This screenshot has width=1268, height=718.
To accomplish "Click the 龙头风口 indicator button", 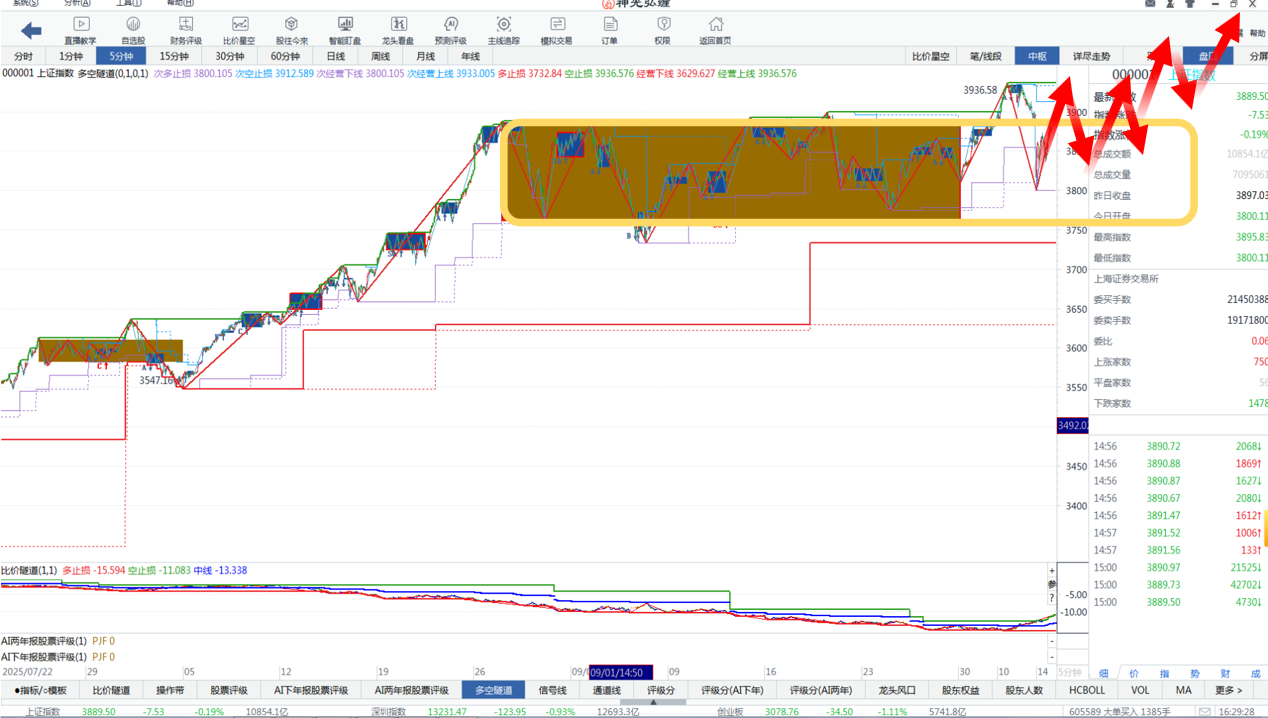I will [897, 690].
